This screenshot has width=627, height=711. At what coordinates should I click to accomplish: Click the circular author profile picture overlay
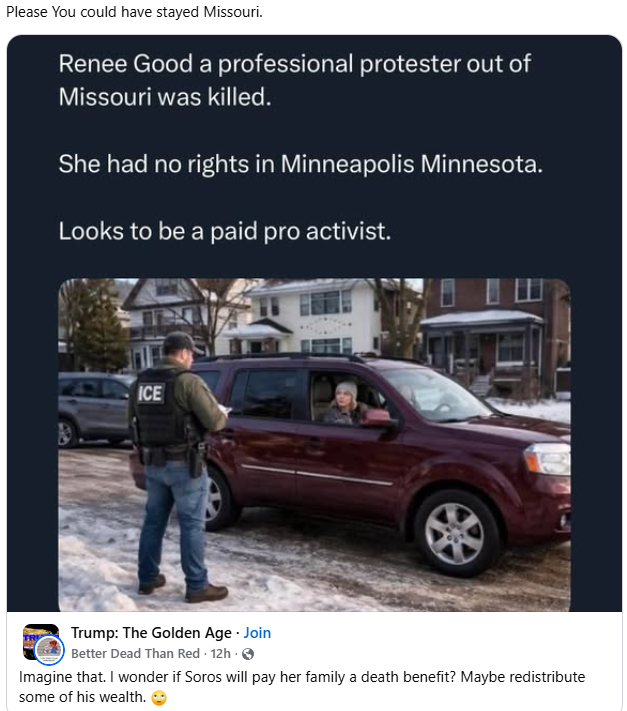49,650
